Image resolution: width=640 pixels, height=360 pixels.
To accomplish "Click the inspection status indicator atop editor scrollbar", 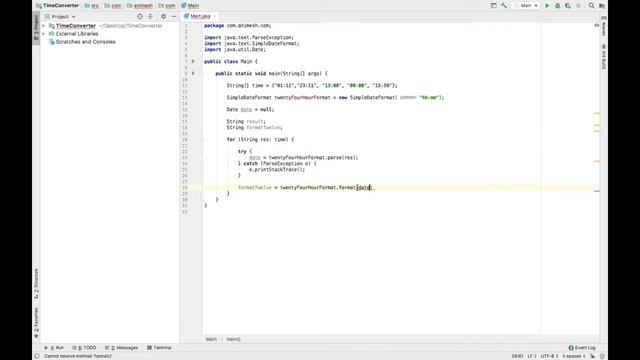I will (x=597, y=25).
